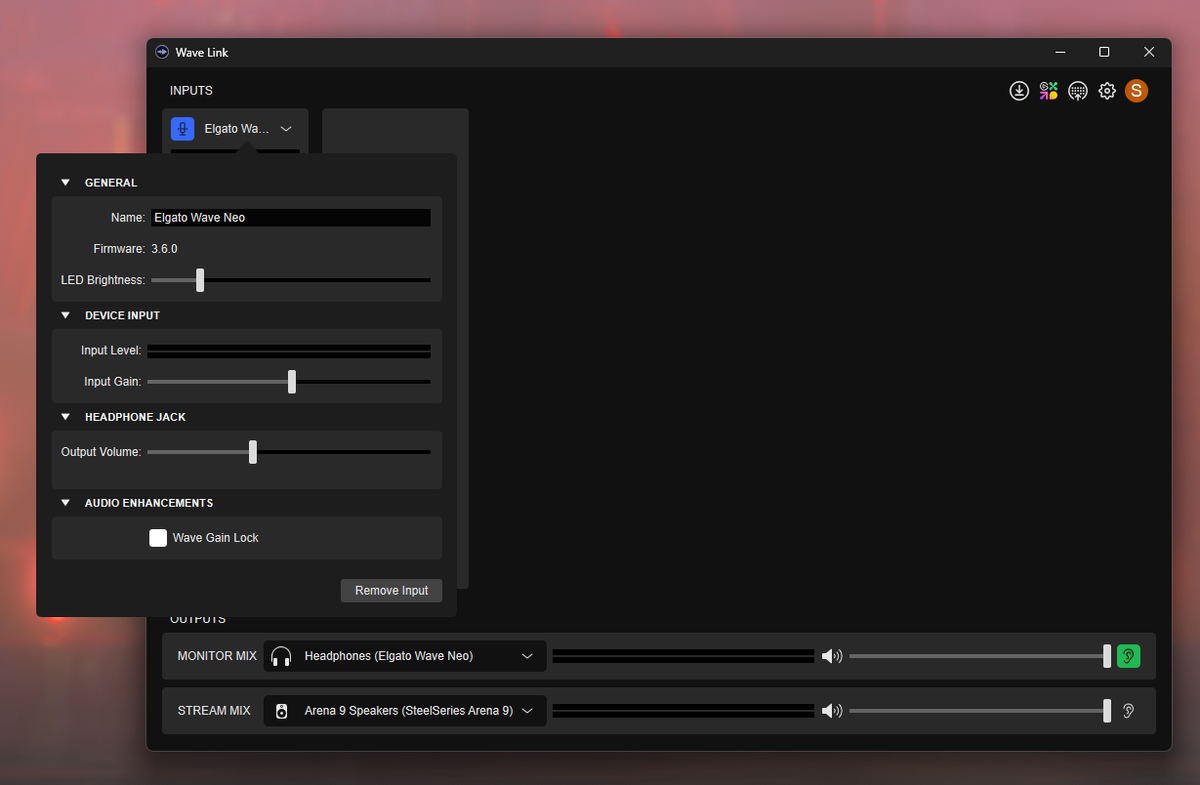Toggle Stream Mix listen ear
Screen dimensions: 1200x785
tap(1128, 711)
